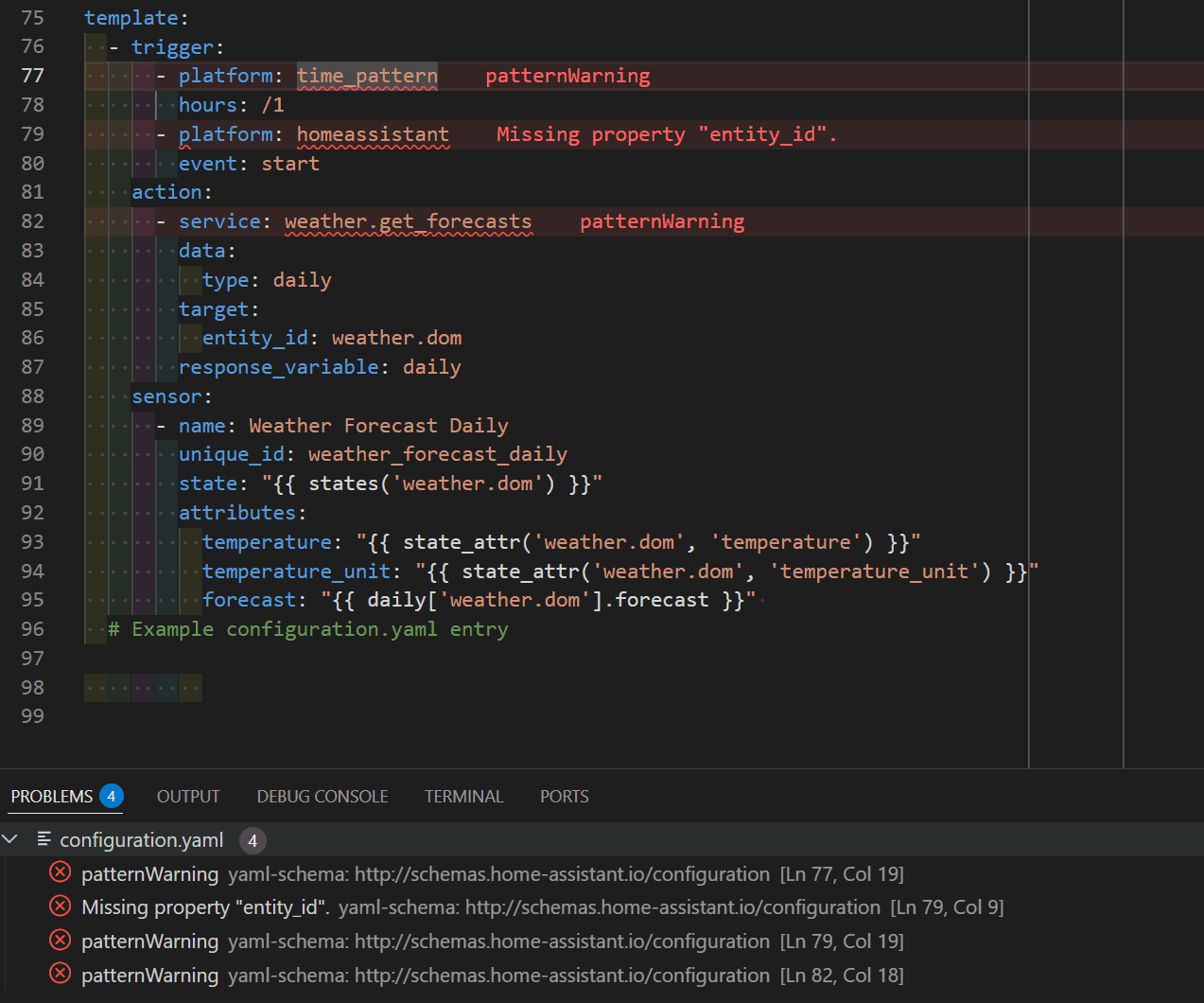
Task: Click the homeassistant value with error underline
Action: click(x=373, y=134)
